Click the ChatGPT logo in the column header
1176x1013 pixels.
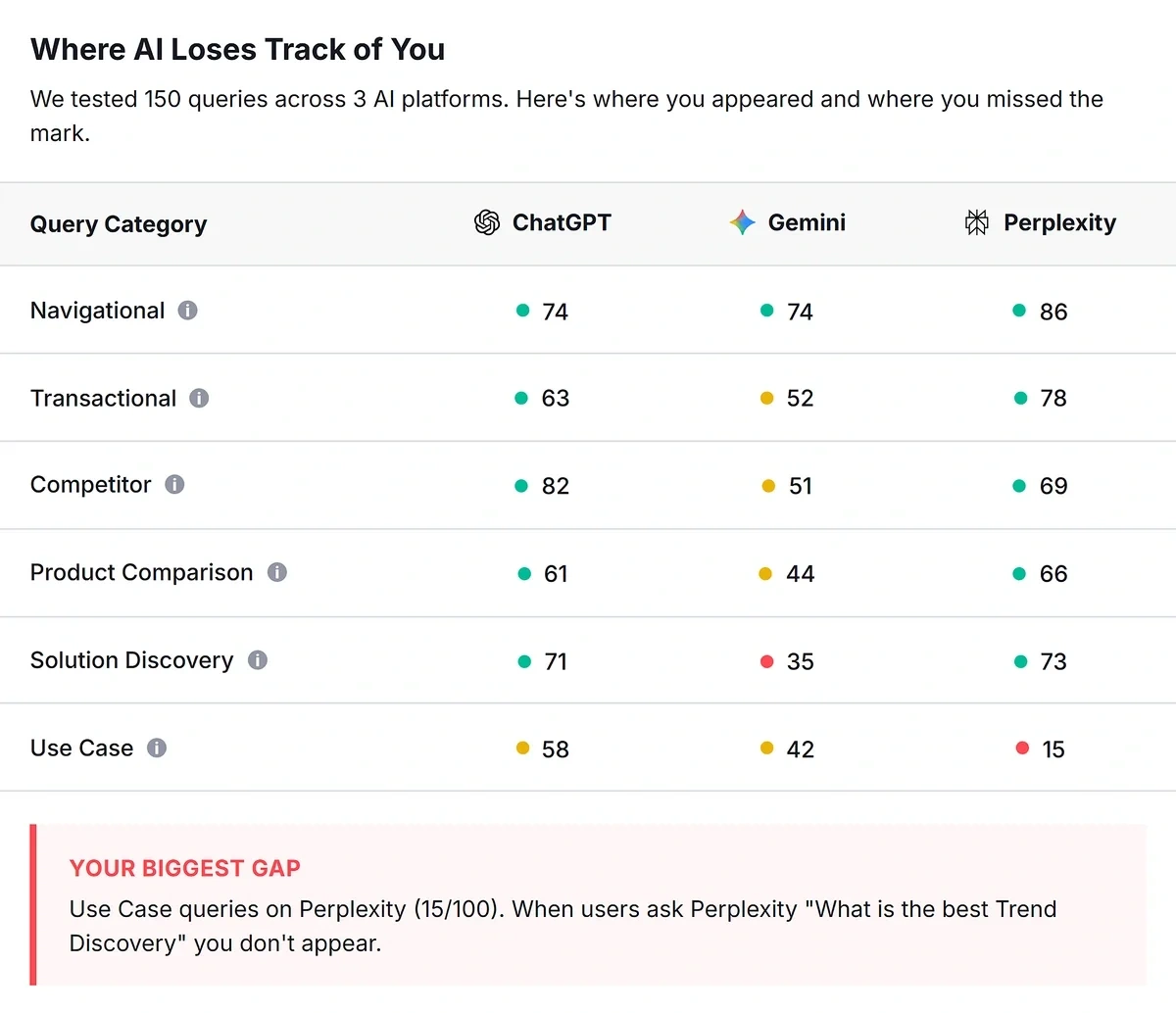pos(485,222)
